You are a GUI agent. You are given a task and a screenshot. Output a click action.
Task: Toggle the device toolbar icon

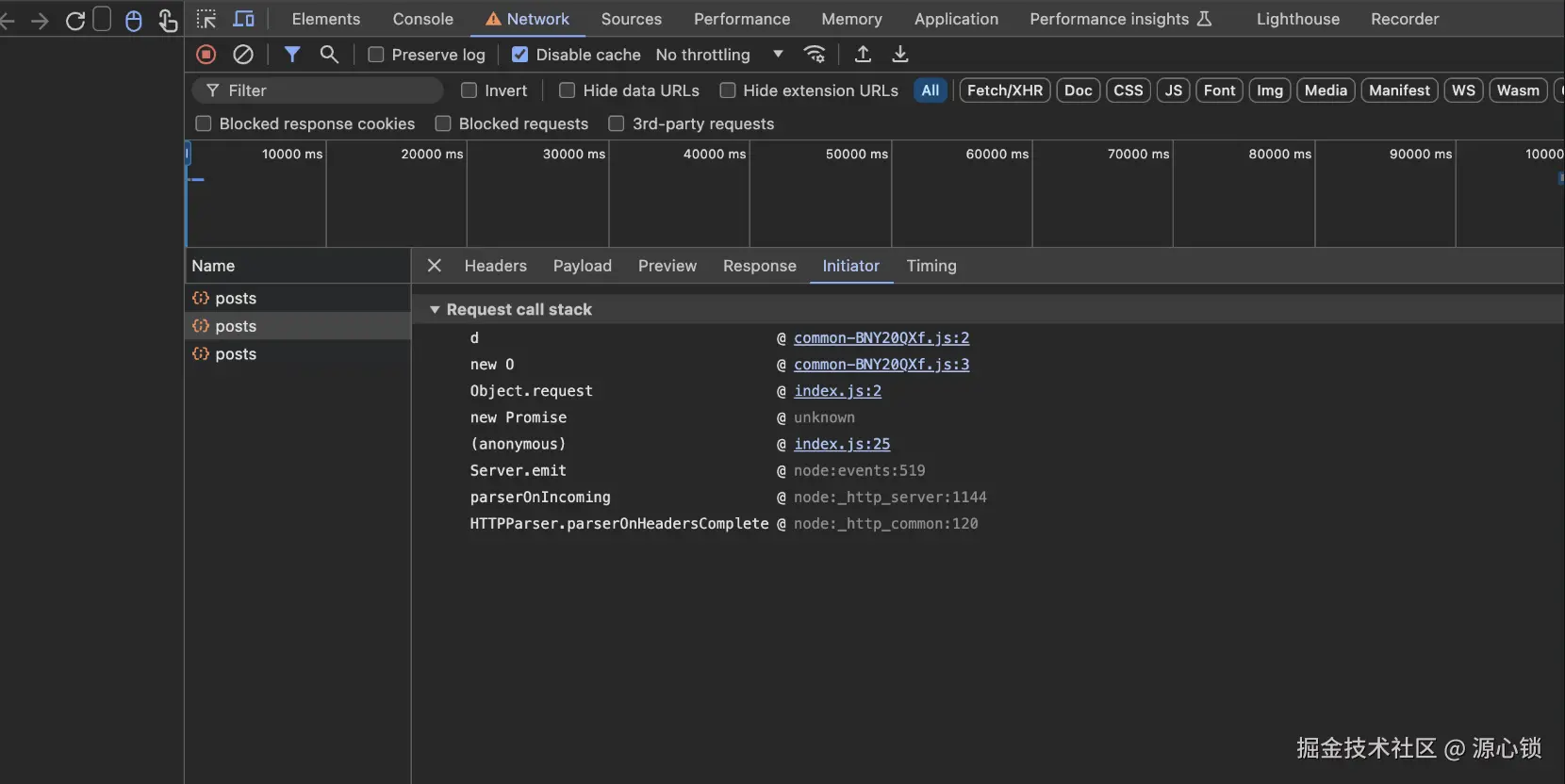243,19
